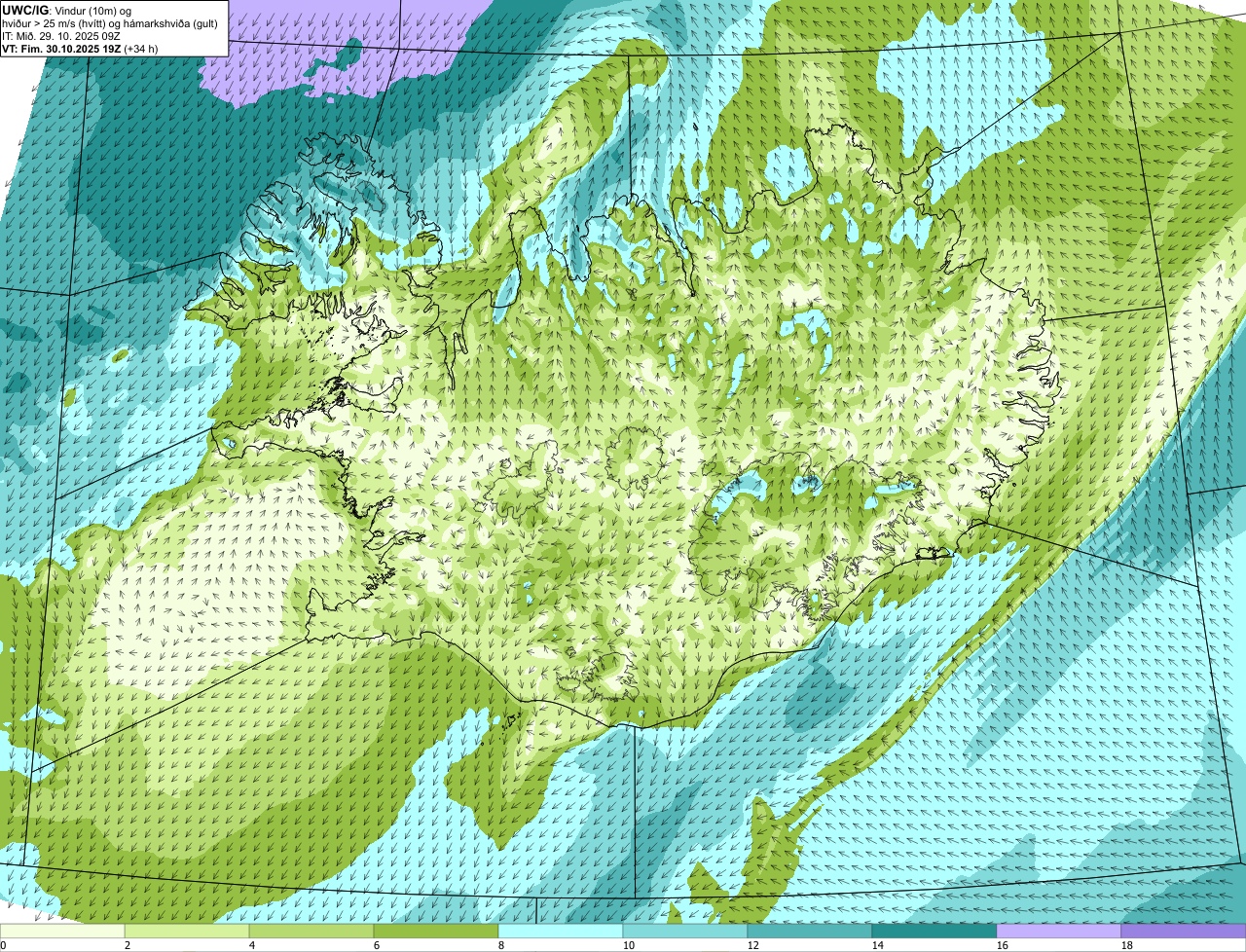1246x952 pixels.
Task: Pick the lavender 16–18 m/s scale swatch
Action: point(1059,932)
